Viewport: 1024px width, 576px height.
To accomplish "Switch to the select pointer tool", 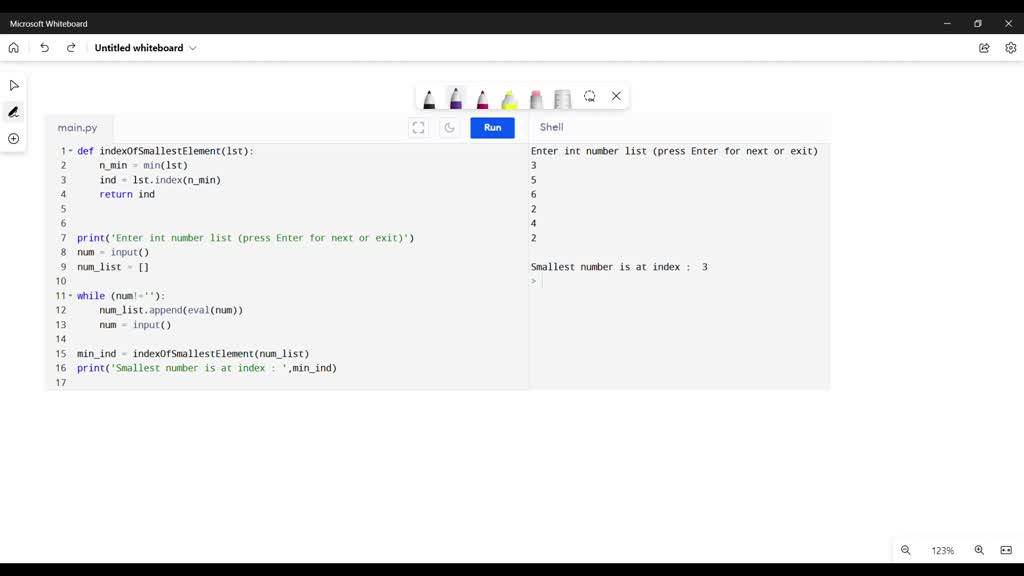I will tap(14, 86).
